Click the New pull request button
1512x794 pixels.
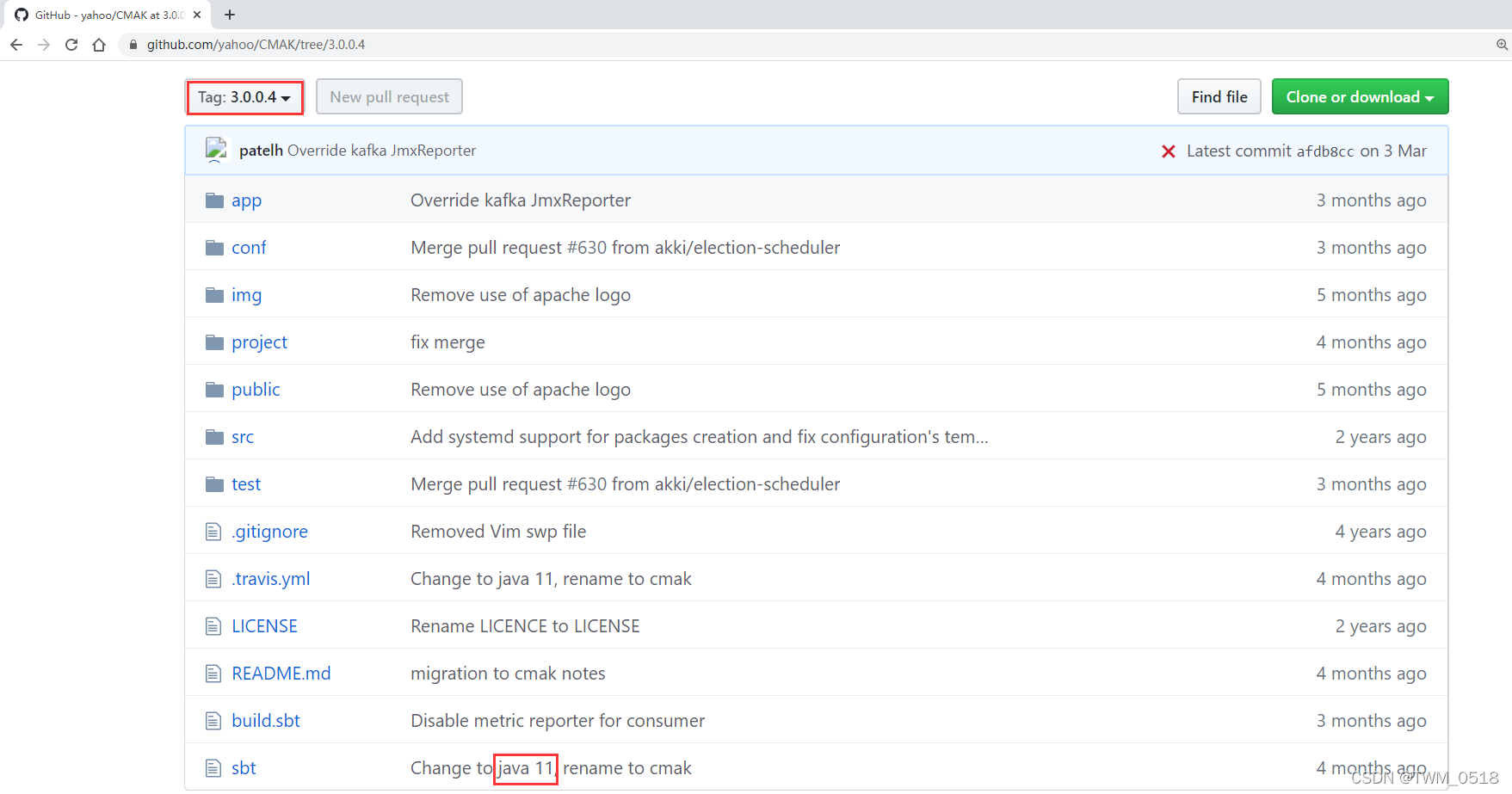coord(389,97)
